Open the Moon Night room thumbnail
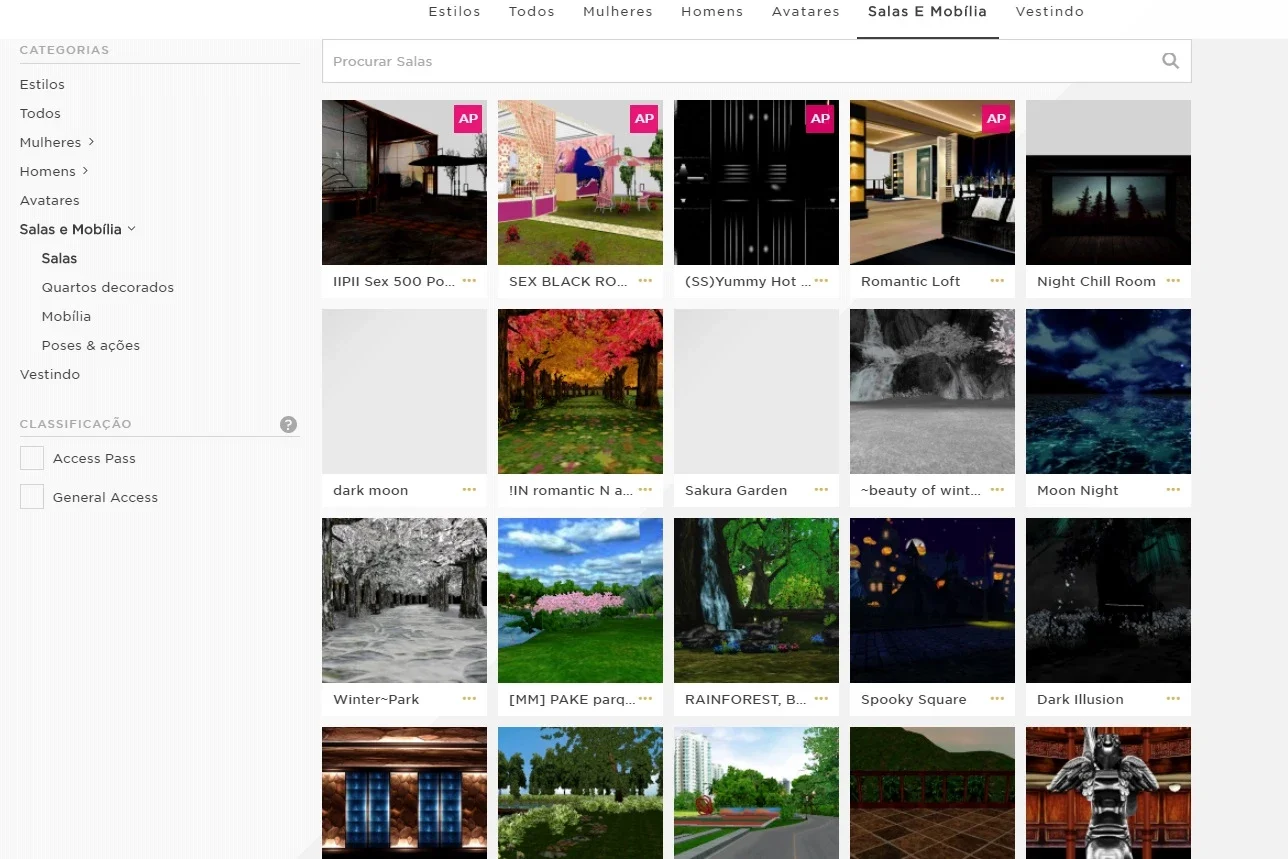Viewport: 1288px width, 859px height. point(1108,391)
